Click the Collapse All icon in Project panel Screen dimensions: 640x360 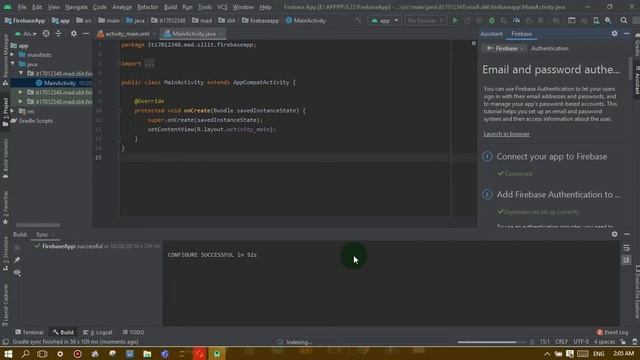(58, 33)
